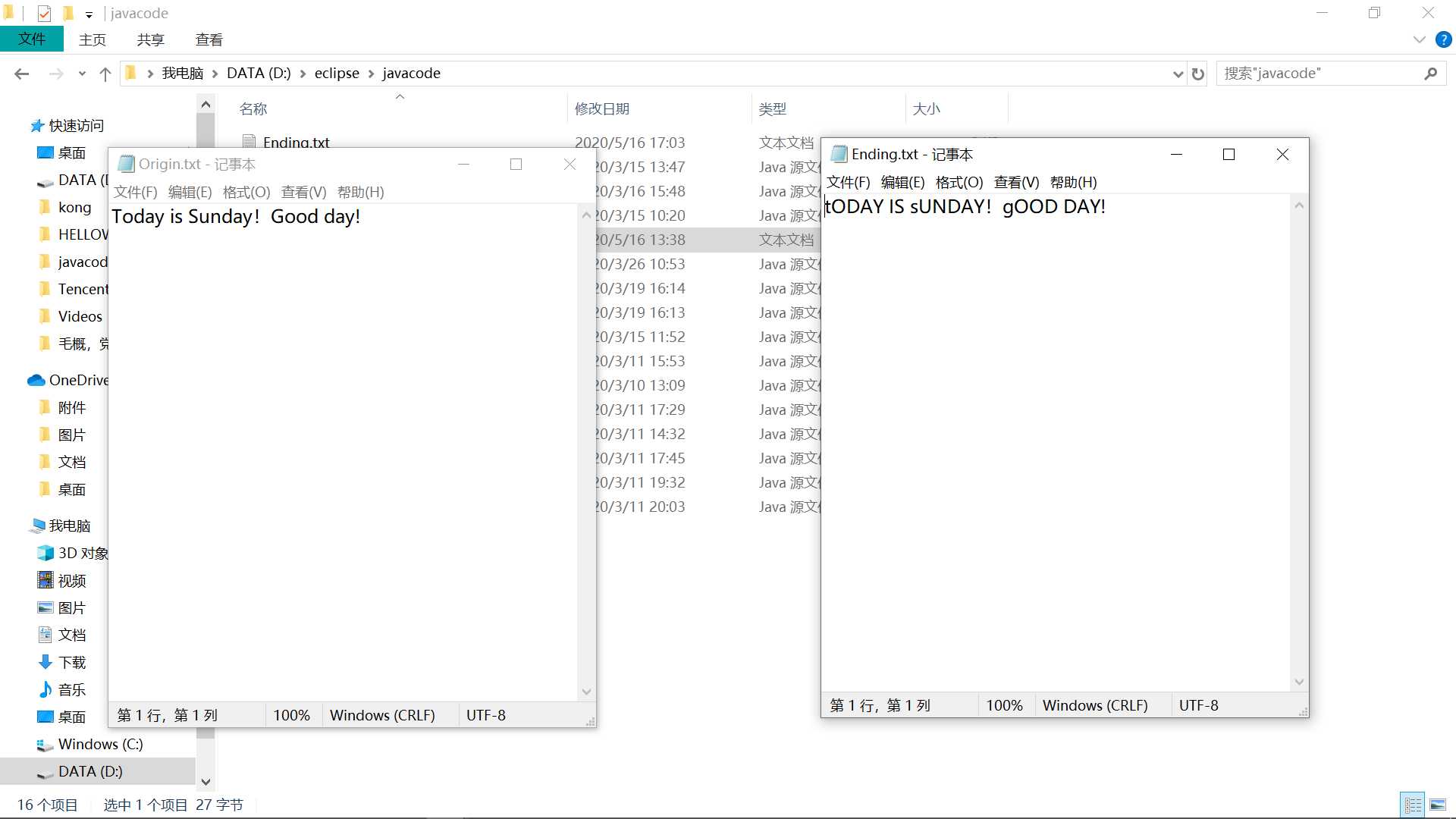The height and width of the screenshot is (819, 1456).
Task: Select Windows (C:) drive in navigation pane
Action: point(100,745)
